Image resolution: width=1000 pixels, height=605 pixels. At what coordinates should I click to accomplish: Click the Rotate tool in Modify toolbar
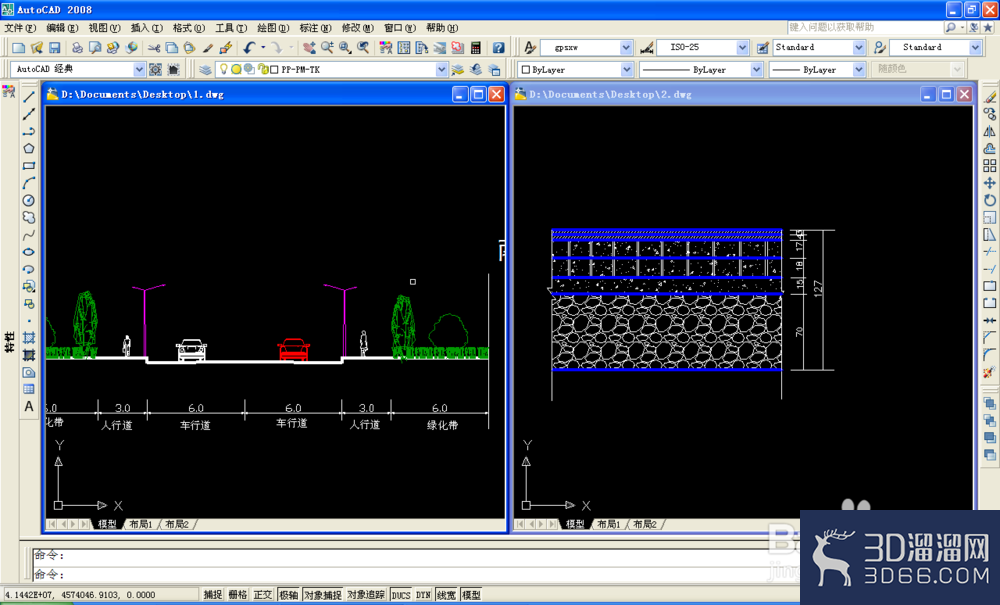(x=989, y=200)
